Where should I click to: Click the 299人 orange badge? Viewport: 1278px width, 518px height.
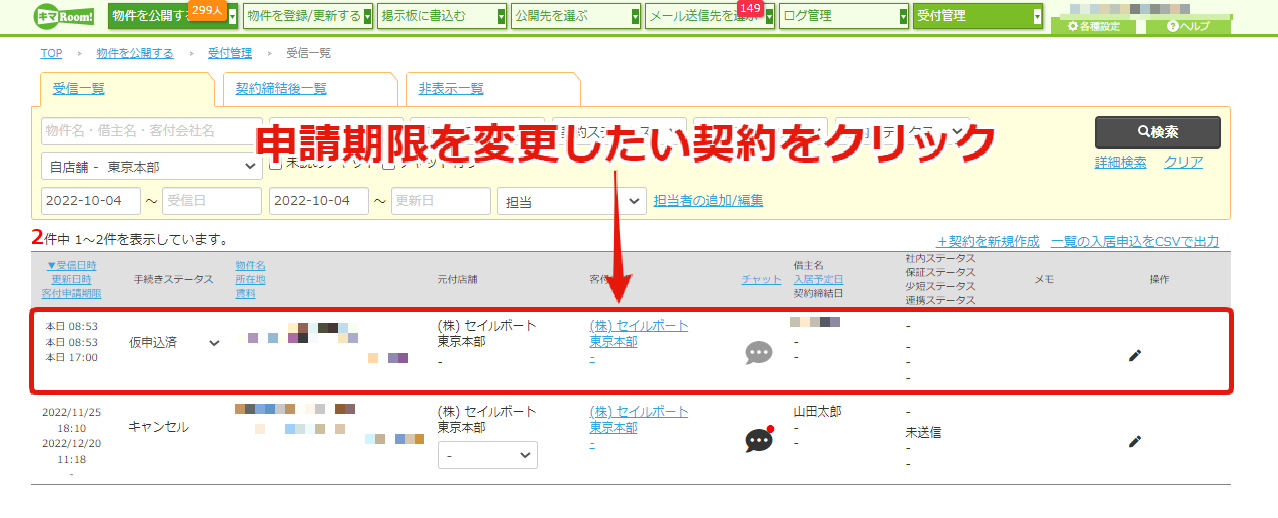point(206,9)
